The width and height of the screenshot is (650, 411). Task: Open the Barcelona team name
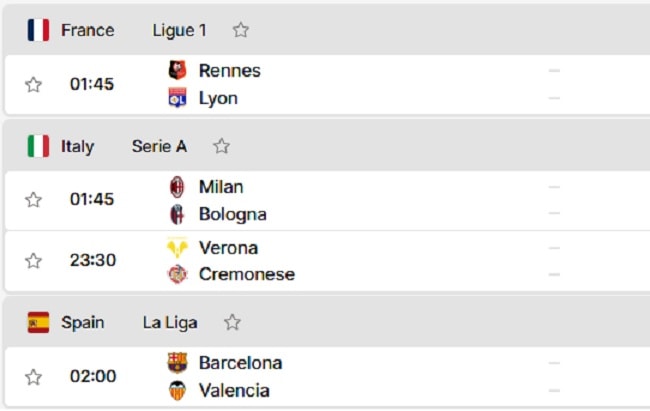click(240, 363)
